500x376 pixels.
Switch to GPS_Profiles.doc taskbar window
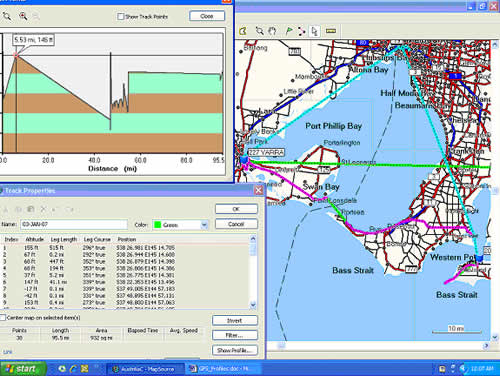point(223,369)
